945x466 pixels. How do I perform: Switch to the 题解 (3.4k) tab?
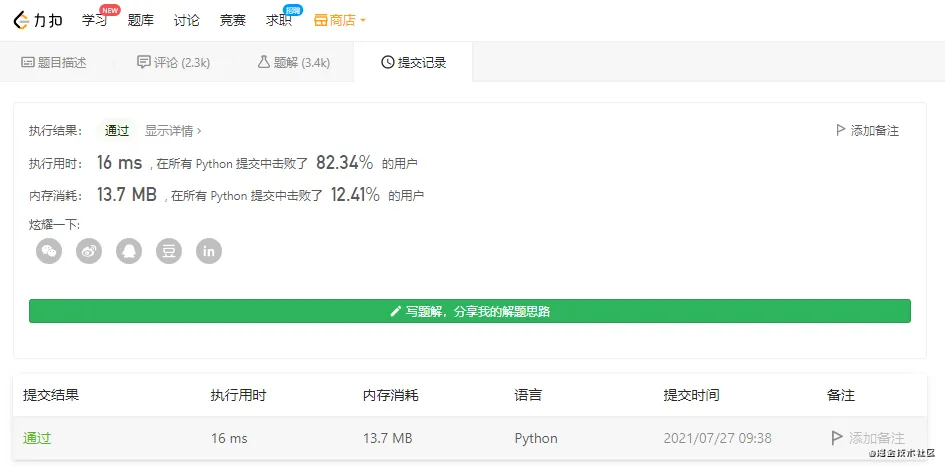click(294, 62)
